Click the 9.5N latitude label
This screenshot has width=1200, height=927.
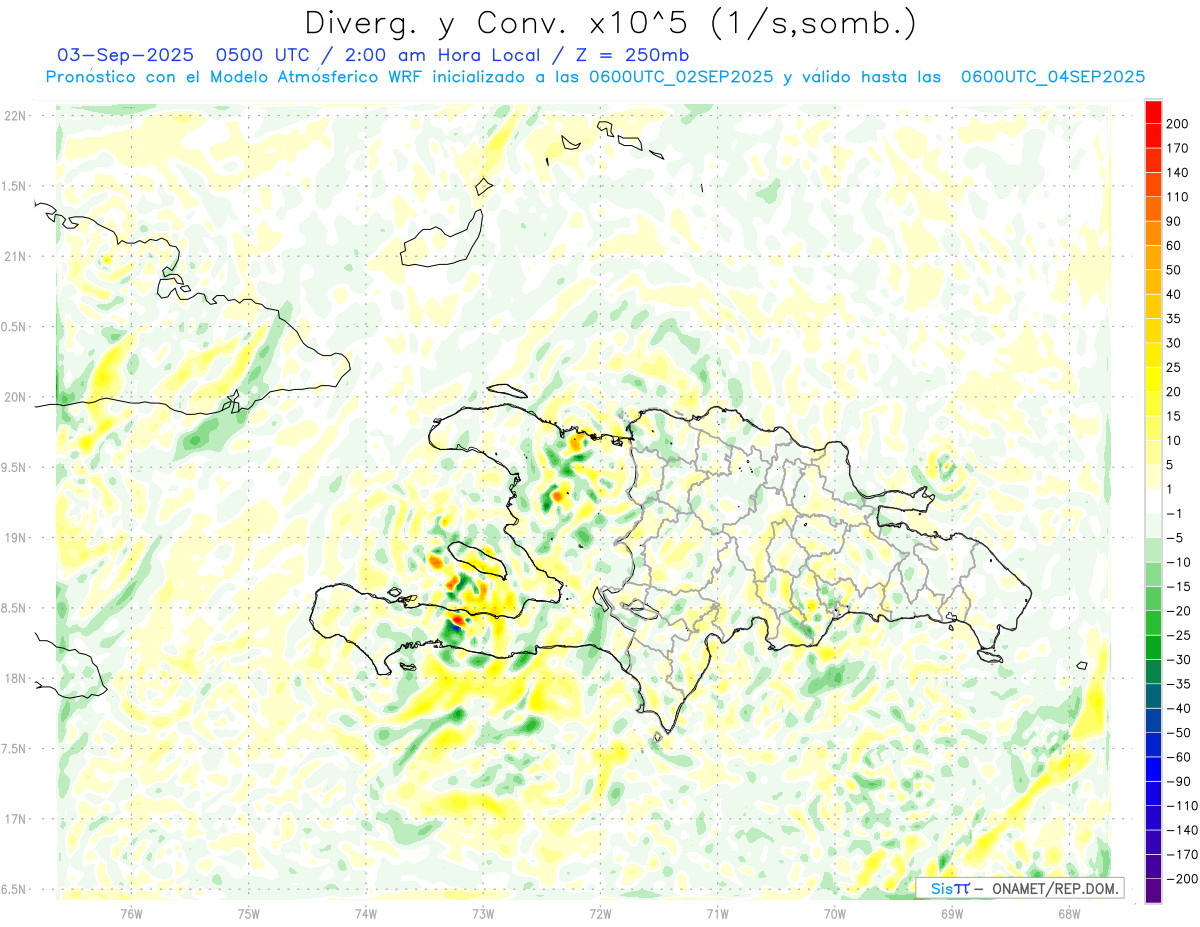click(x=12, y=467)
